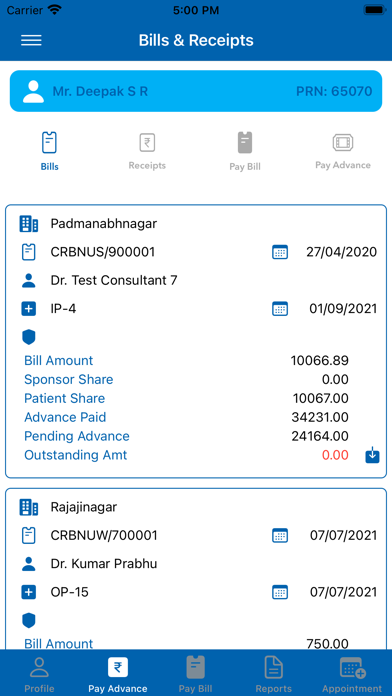Select the Bills tab
This screenshot has height=696, width=392.
(49, 151)
